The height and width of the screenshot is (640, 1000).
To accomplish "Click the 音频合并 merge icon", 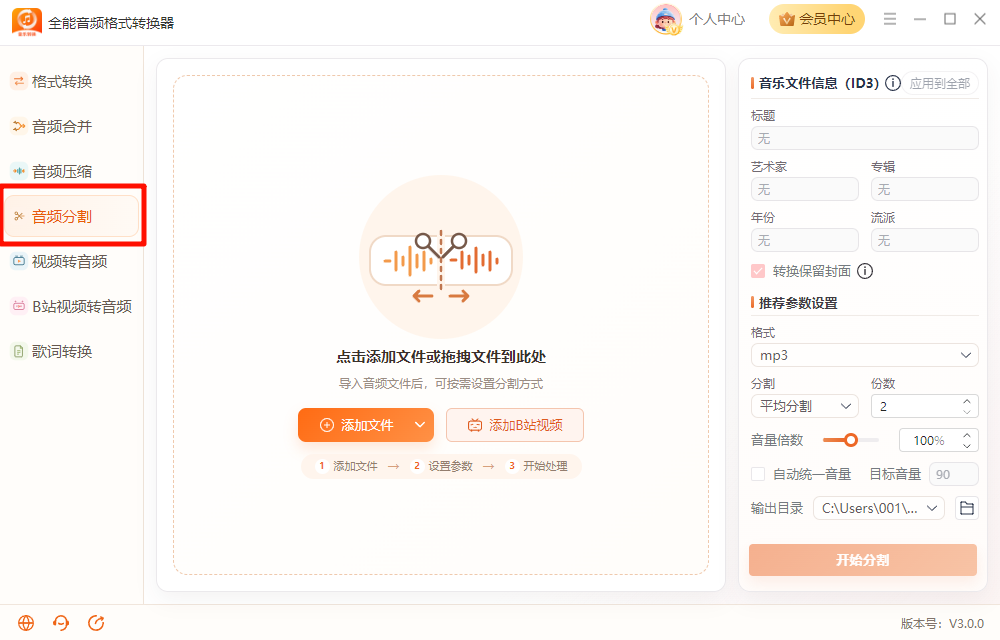I will pyautogui.click(x=18, y=127).
